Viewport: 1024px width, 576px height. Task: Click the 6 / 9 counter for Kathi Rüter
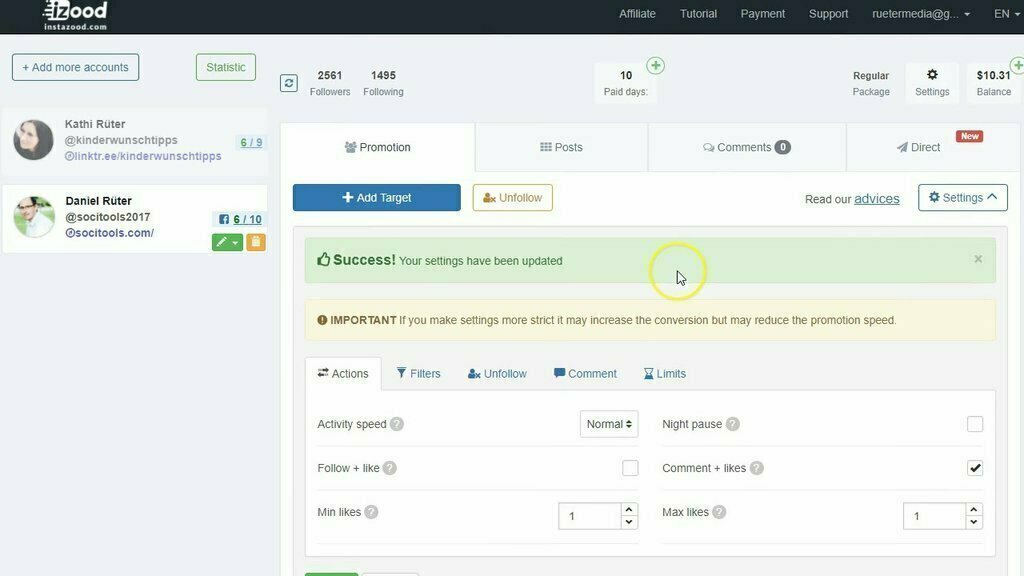[251, 142]
